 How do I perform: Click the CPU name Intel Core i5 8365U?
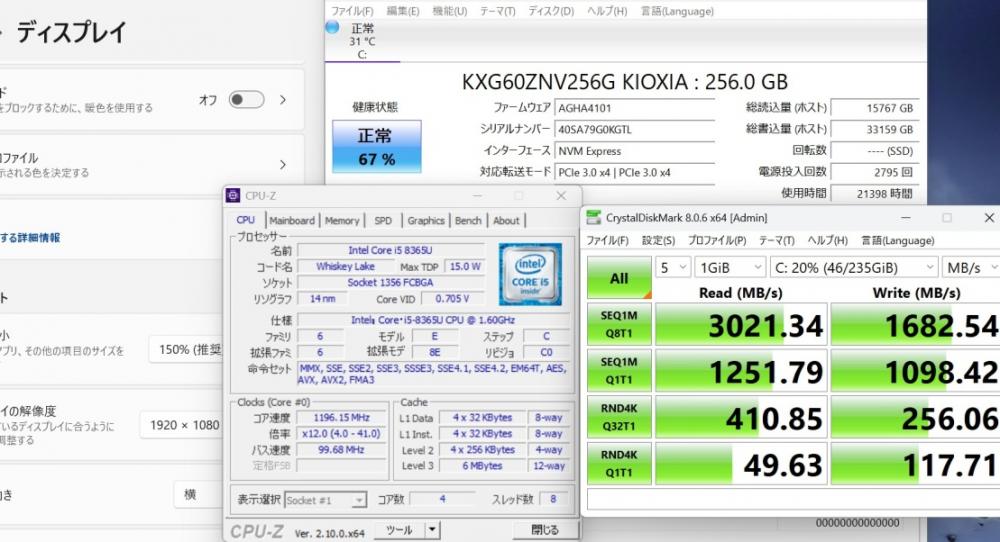point(390,251)
